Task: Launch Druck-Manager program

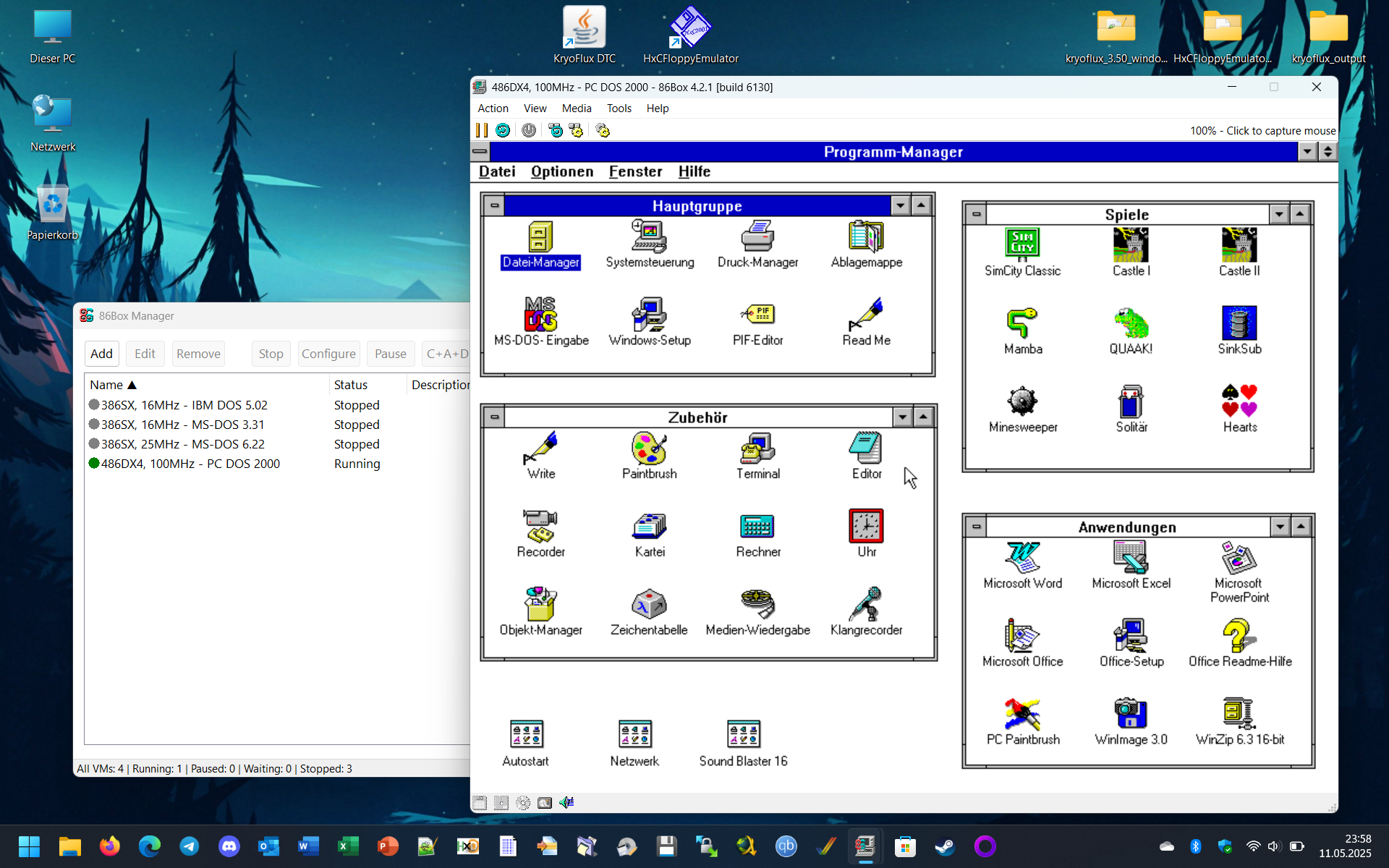Action: [757, 245]
